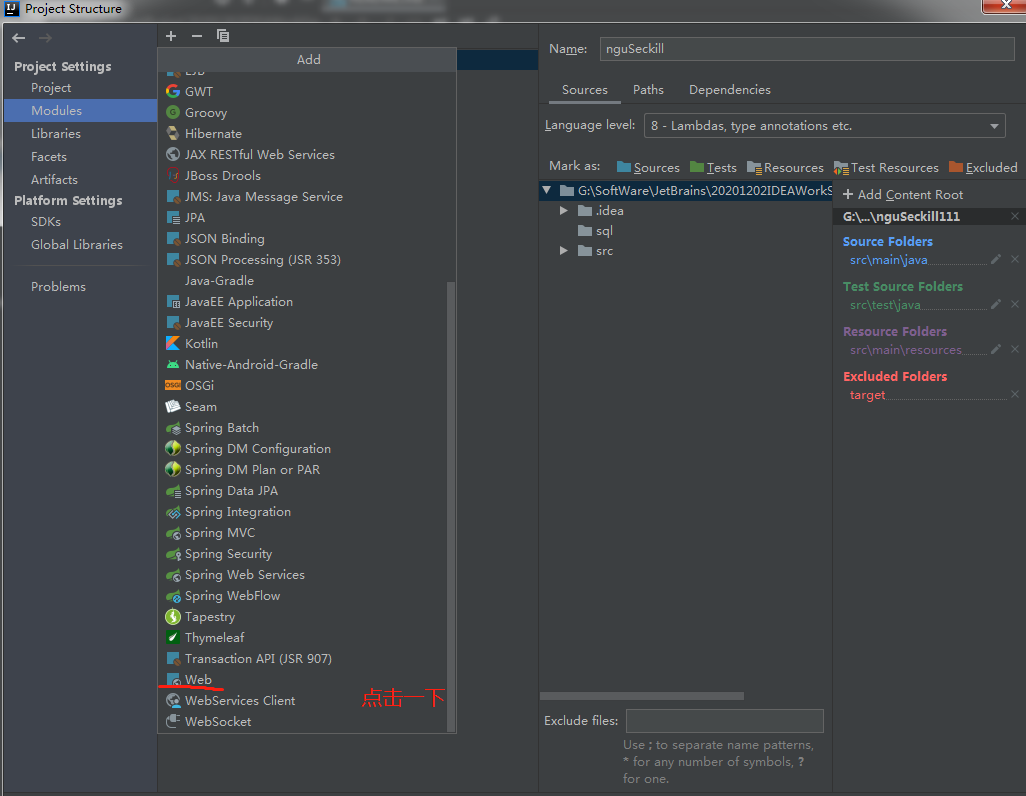
Task: Click the Exclude files input field
Action: click(x=724, y=721)
